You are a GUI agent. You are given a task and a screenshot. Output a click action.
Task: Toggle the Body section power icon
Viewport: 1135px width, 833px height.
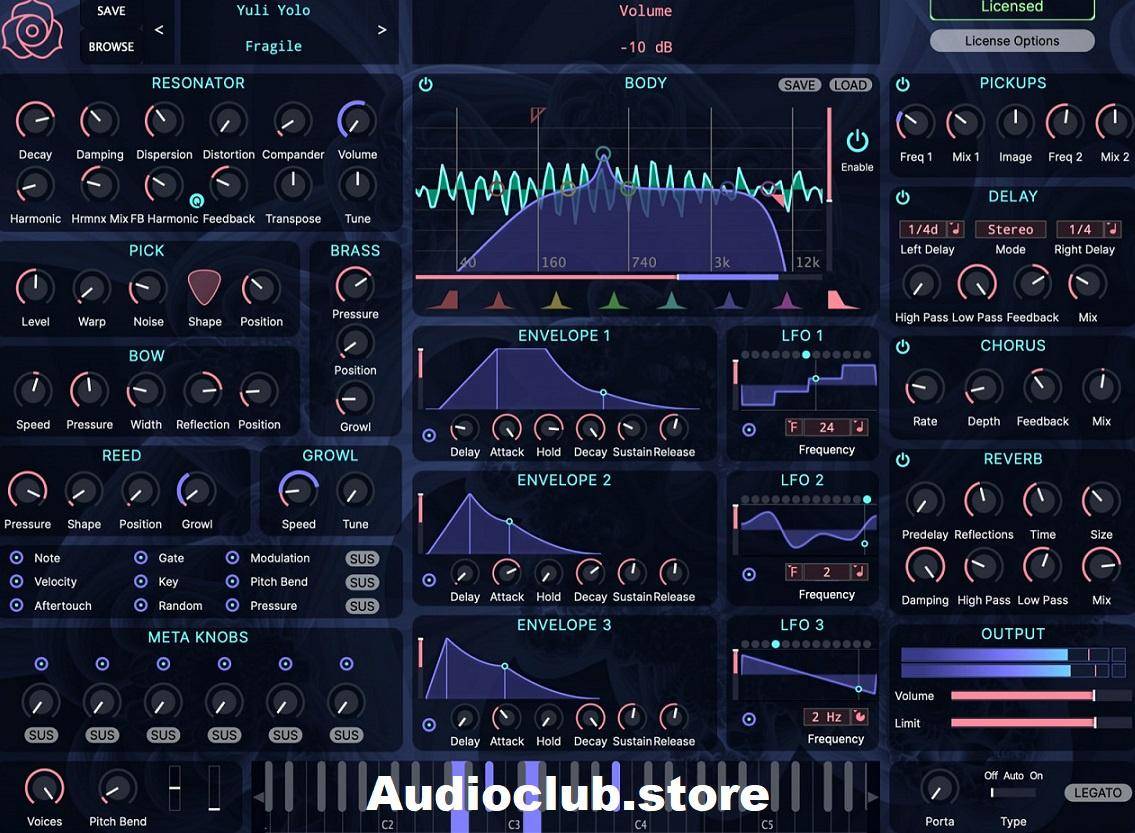[426, 85]
